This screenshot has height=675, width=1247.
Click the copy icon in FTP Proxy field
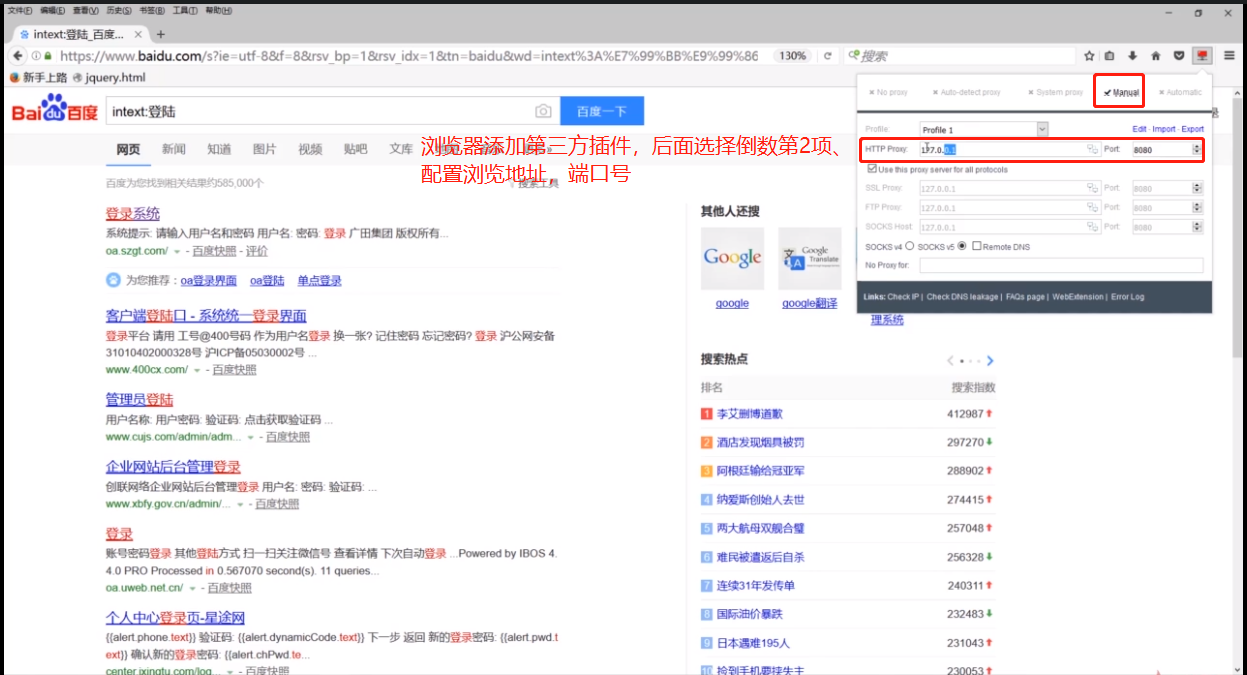[x=1093, y=208]
